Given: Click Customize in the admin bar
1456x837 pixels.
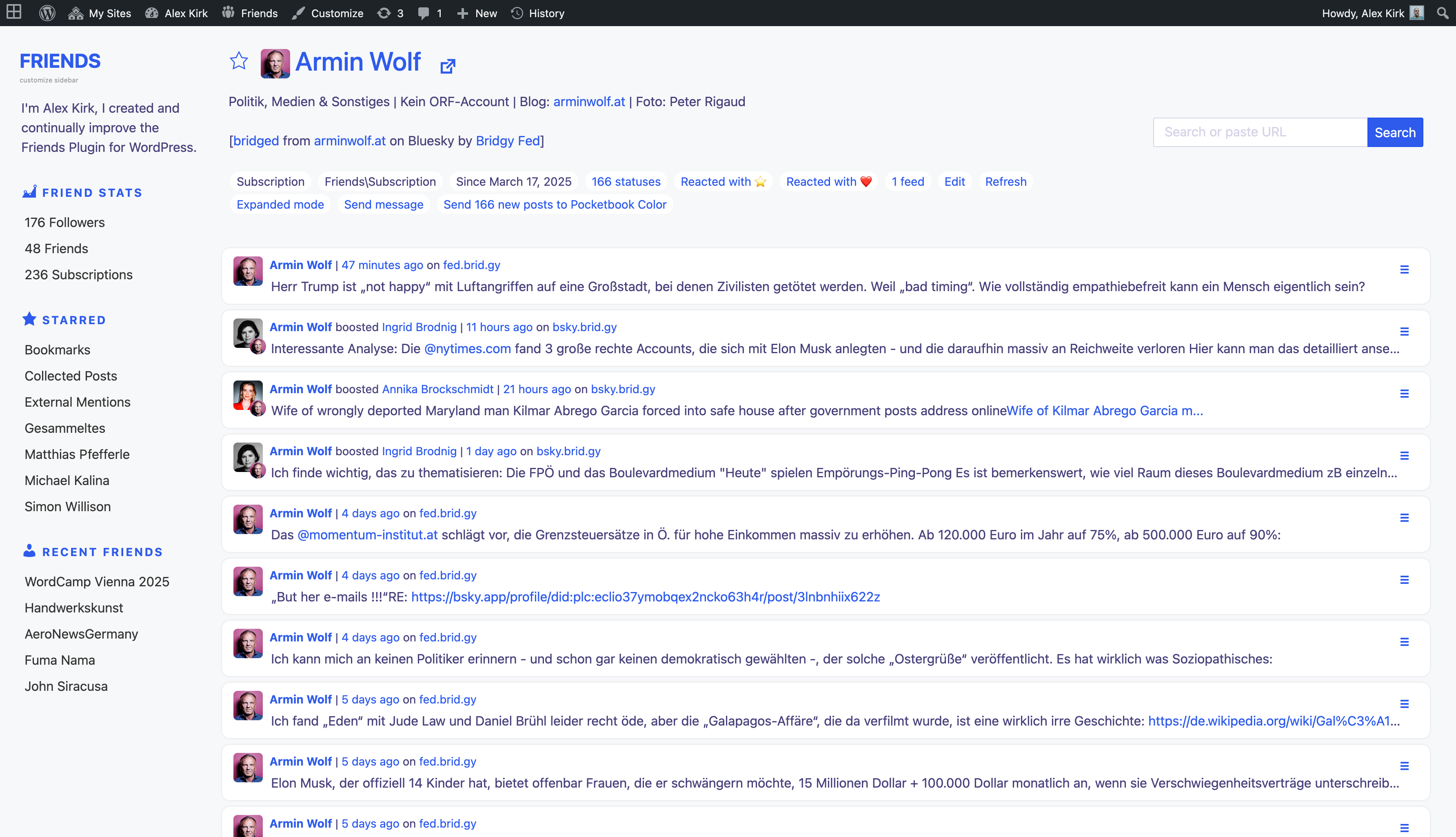Looking at the screenshot, I should (x=327, y=13).
